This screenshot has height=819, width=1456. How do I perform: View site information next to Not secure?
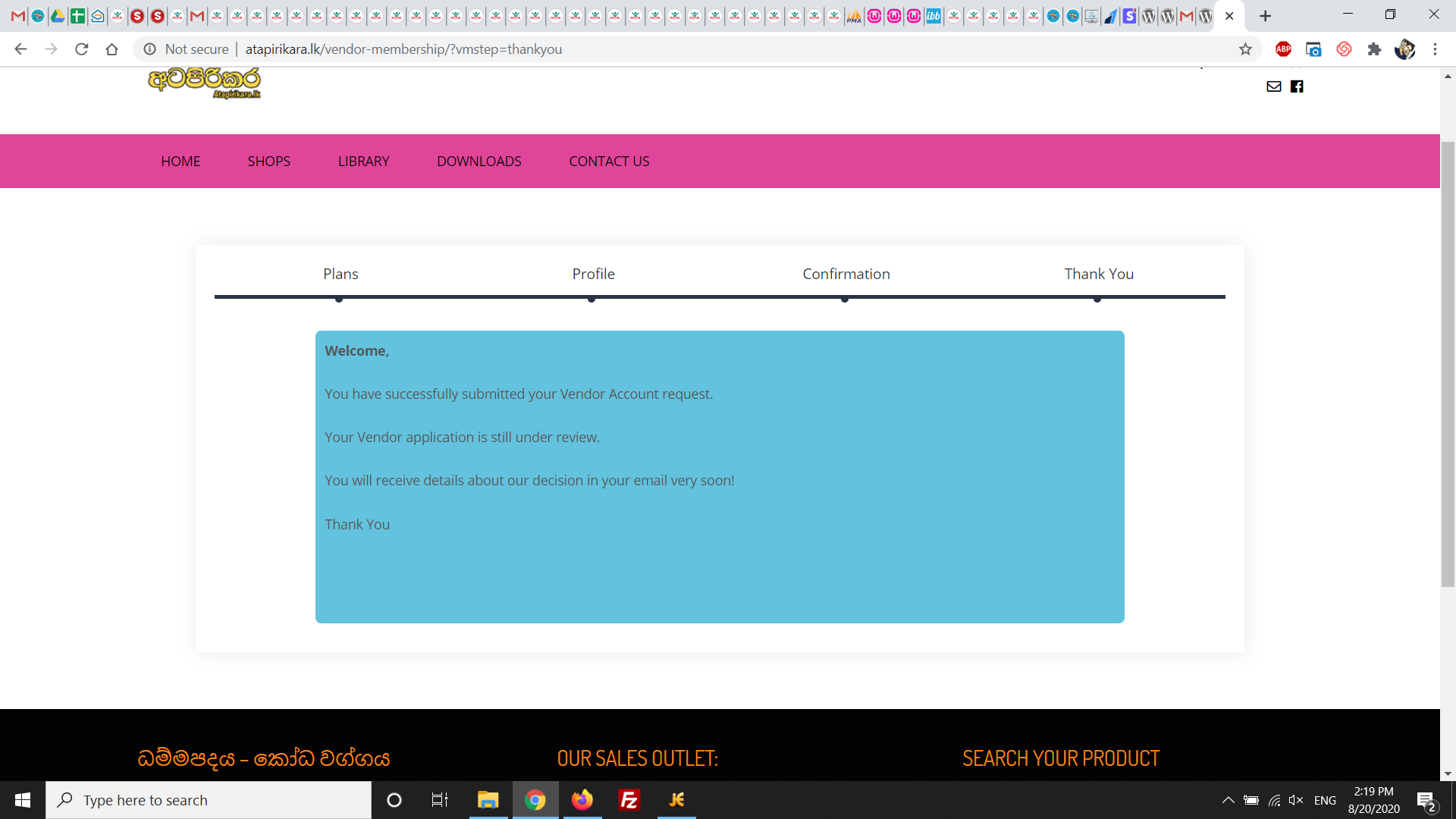[x=150, y=49]
